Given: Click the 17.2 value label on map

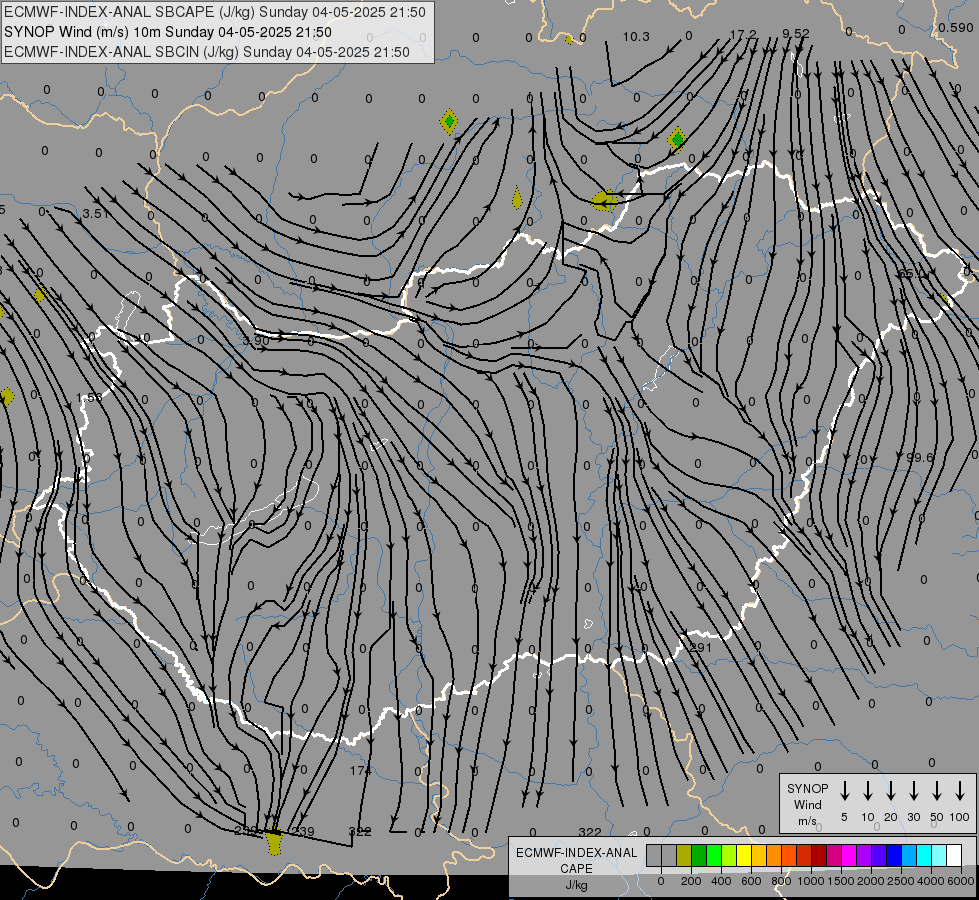Looking at the screenshot, I should [x=743, y=34].
